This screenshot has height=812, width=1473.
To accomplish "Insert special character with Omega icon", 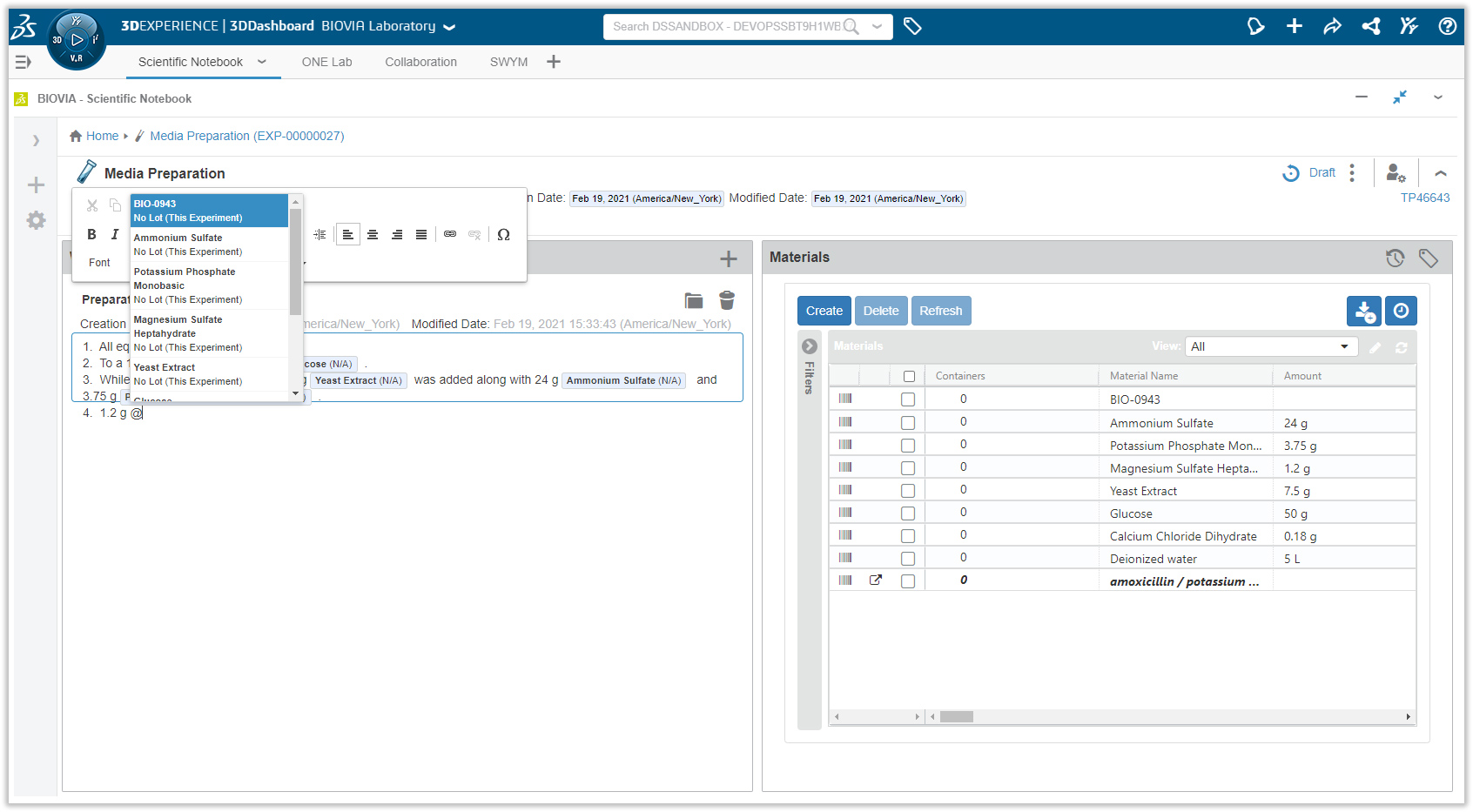I will click(503, 234).
